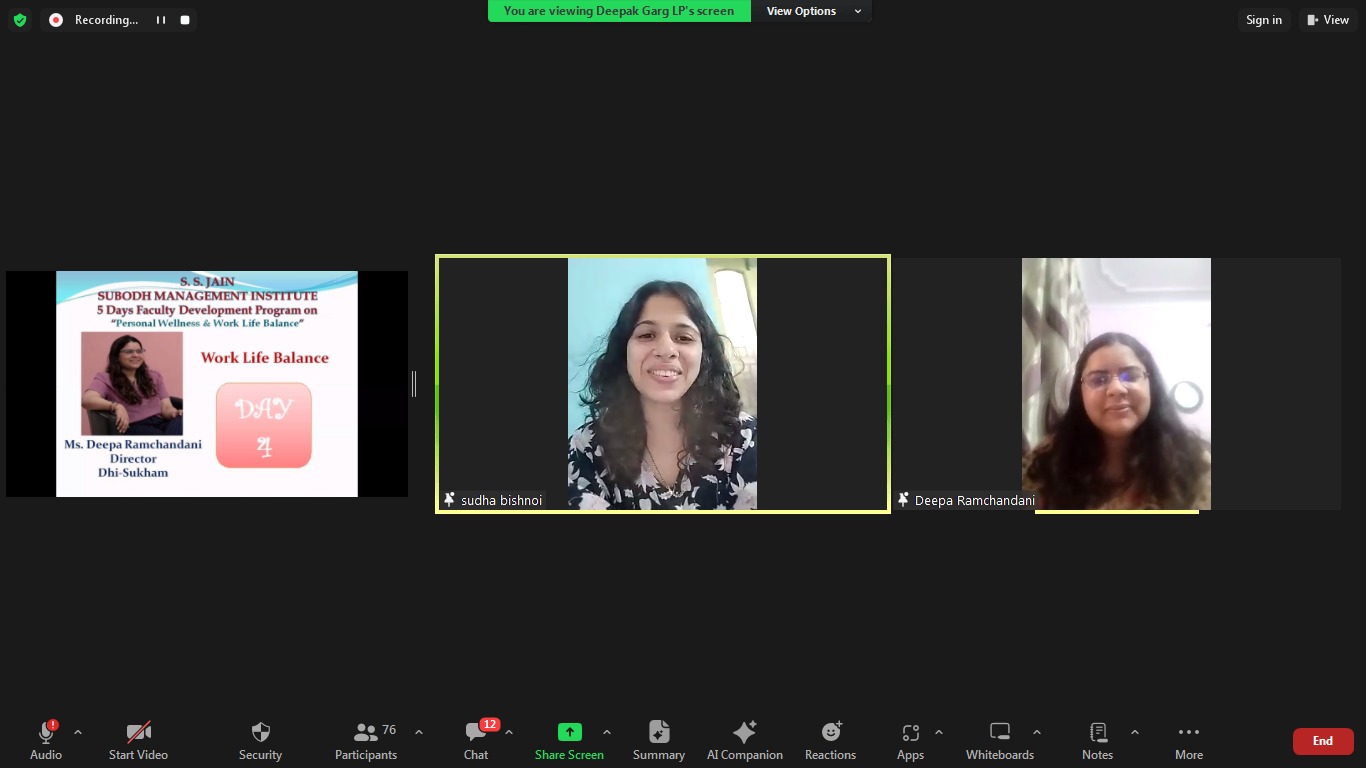The width and height of the screenshot is (1366, 768).
Task: Toggle Start Video camera on
Action: click(138, 741)
